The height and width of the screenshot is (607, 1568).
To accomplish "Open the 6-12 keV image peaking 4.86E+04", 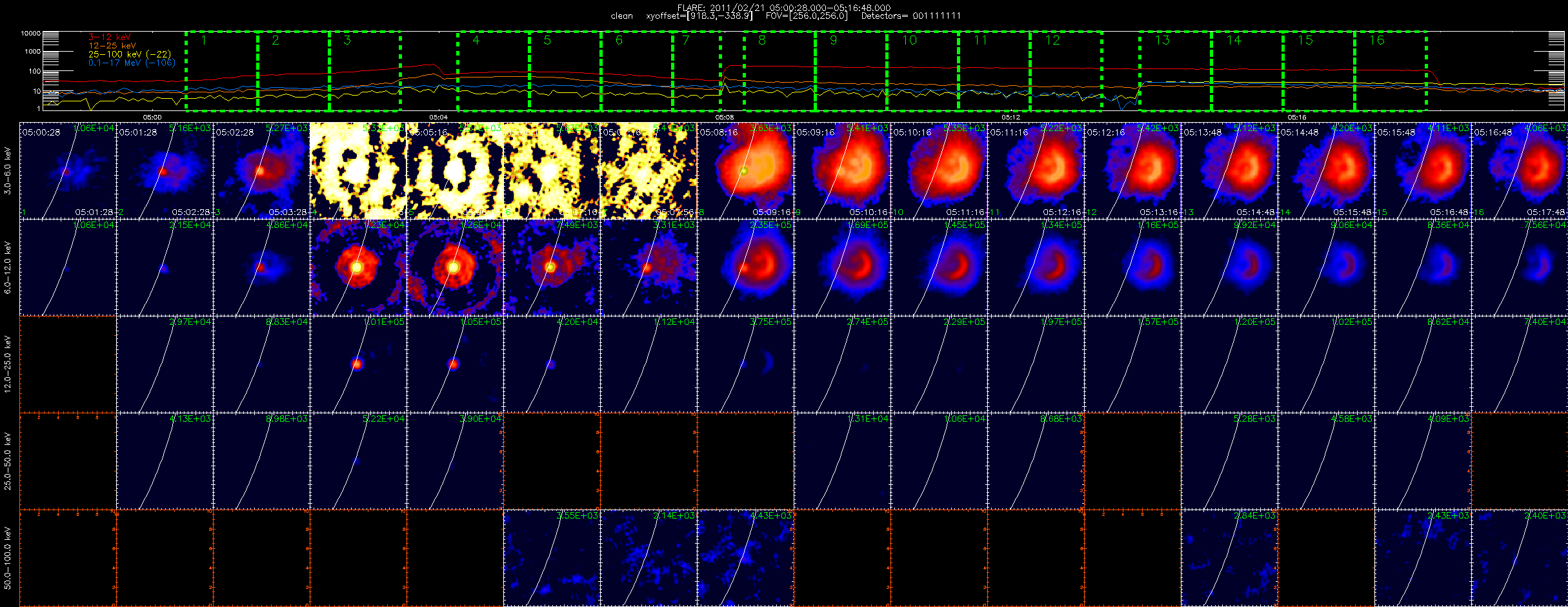I will coord(261,267).
